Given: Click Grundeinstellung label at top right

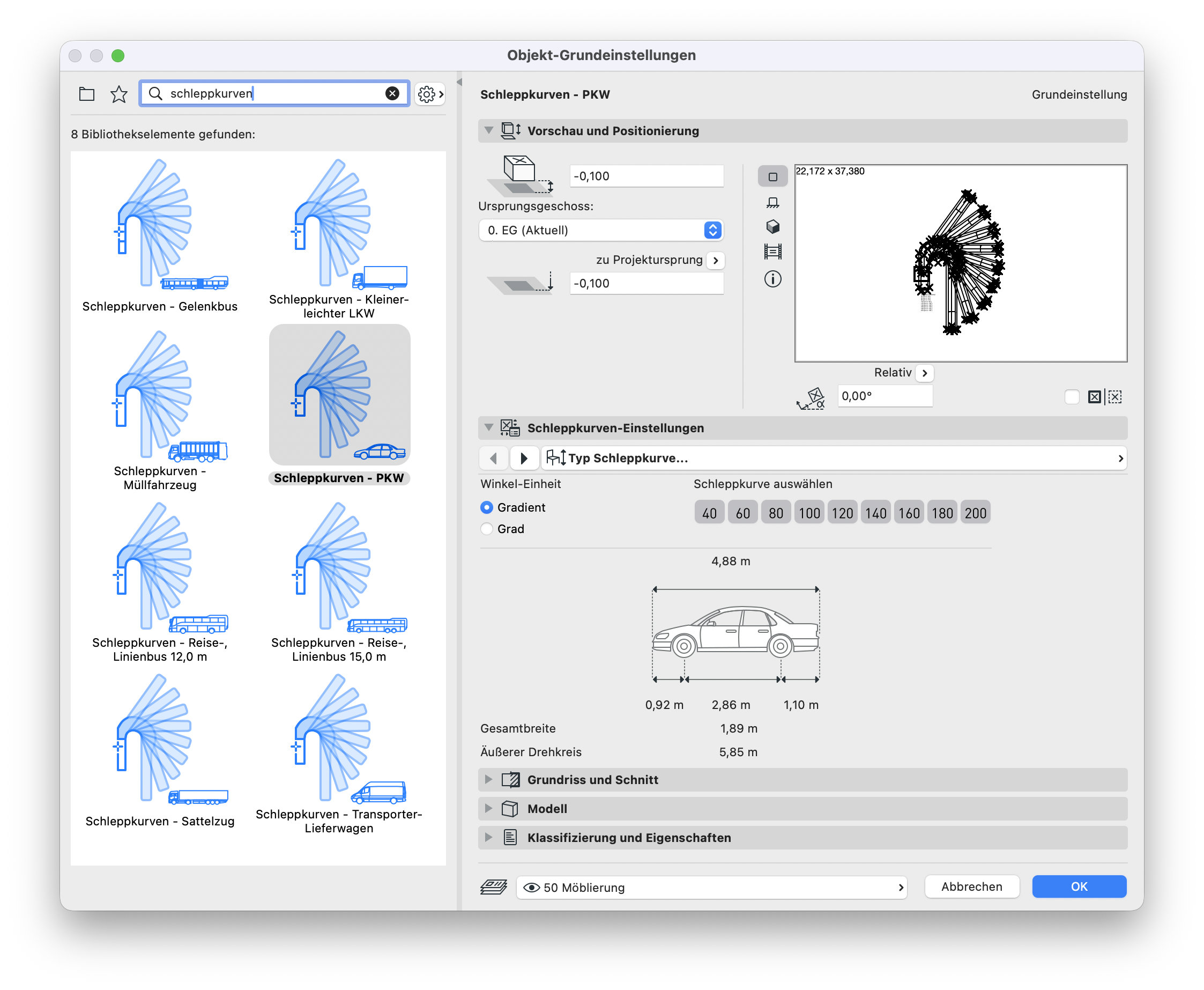Looking at the screenshot, I should (1079, 95).
